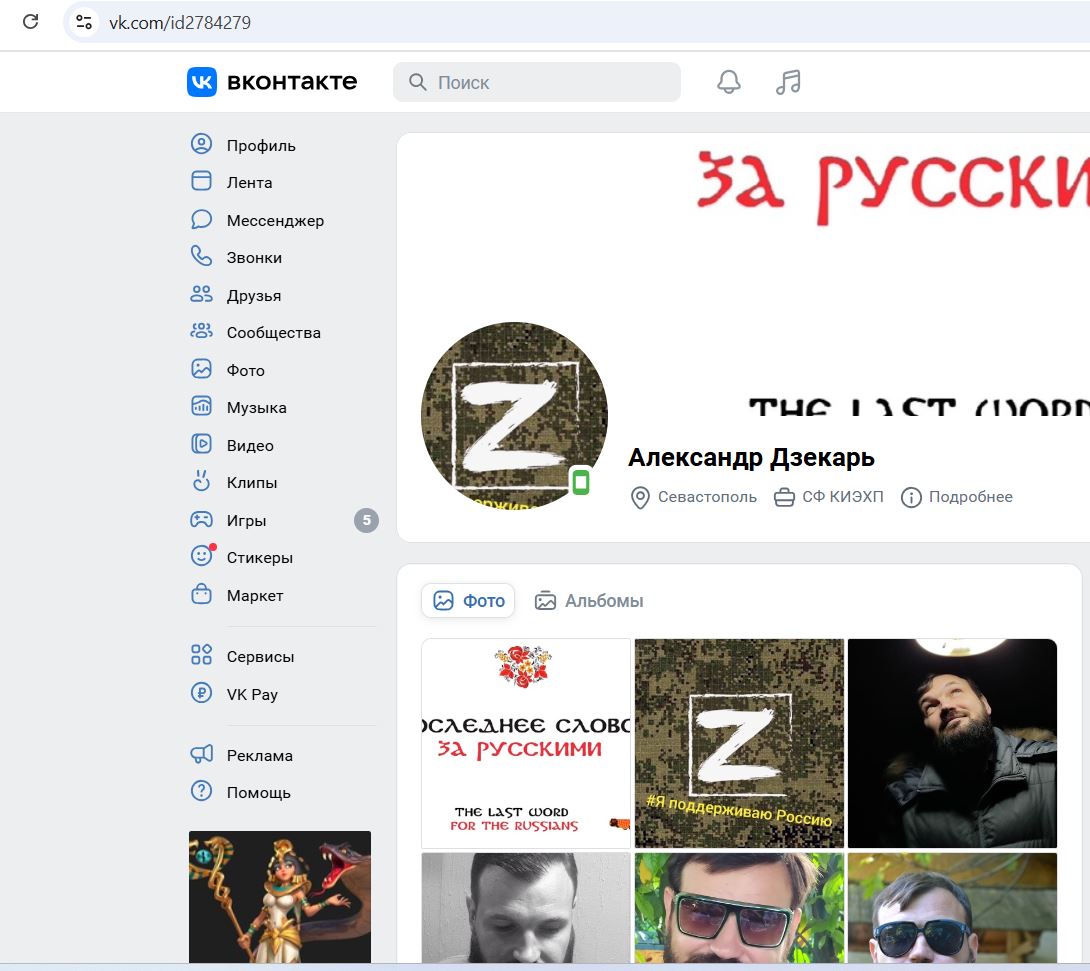Open notifications bell icon
Image resolution: width=1090 pixels, height=971 pixels.
(x=729, y=82)
